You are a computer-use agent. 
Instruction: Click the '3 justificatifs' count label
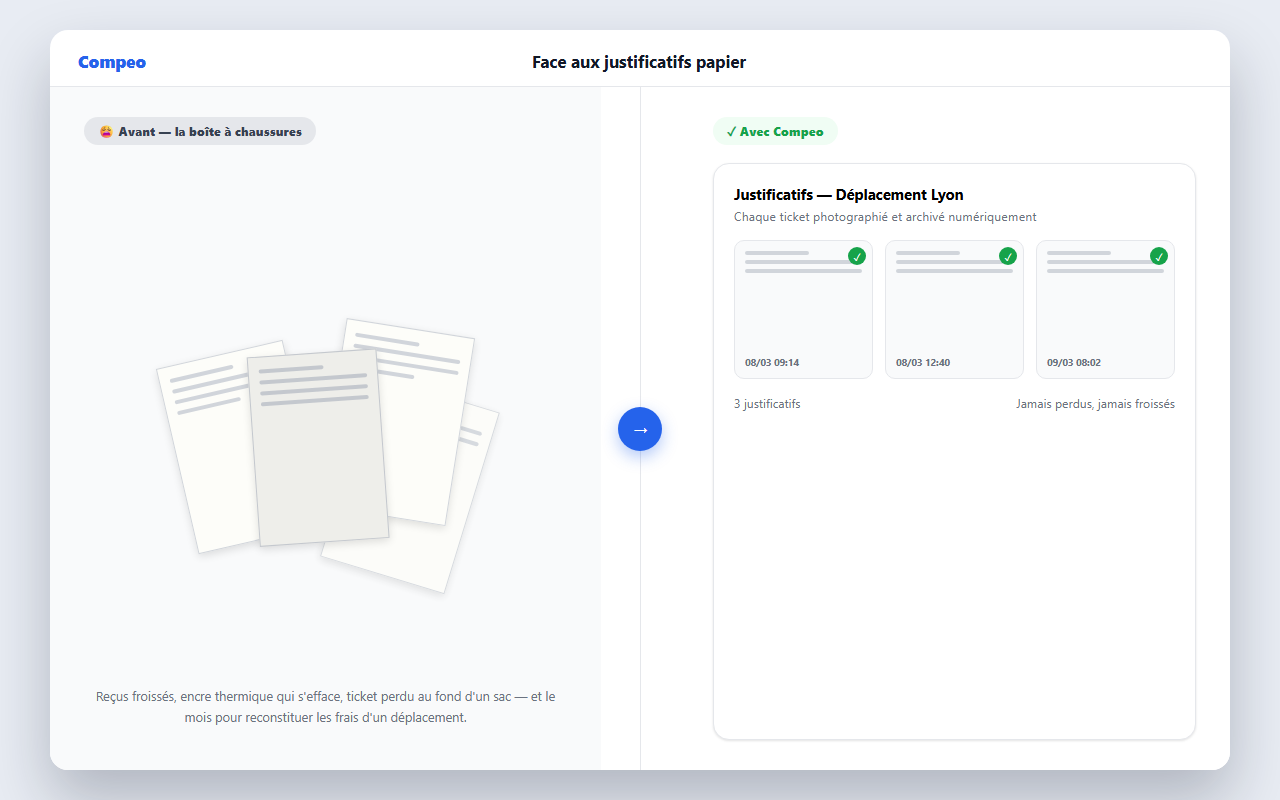pyautogui.click(x=767, y=404)
